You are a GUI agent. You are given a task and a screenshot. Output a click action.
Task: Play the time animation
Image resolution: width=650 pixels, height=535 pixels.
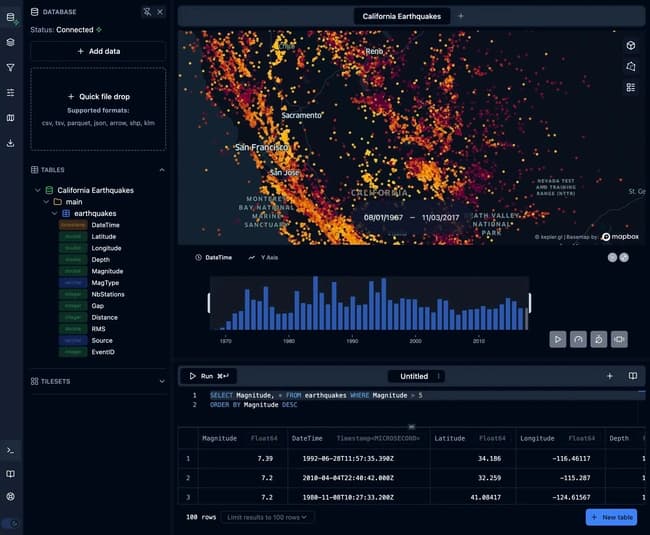point(557,339)
